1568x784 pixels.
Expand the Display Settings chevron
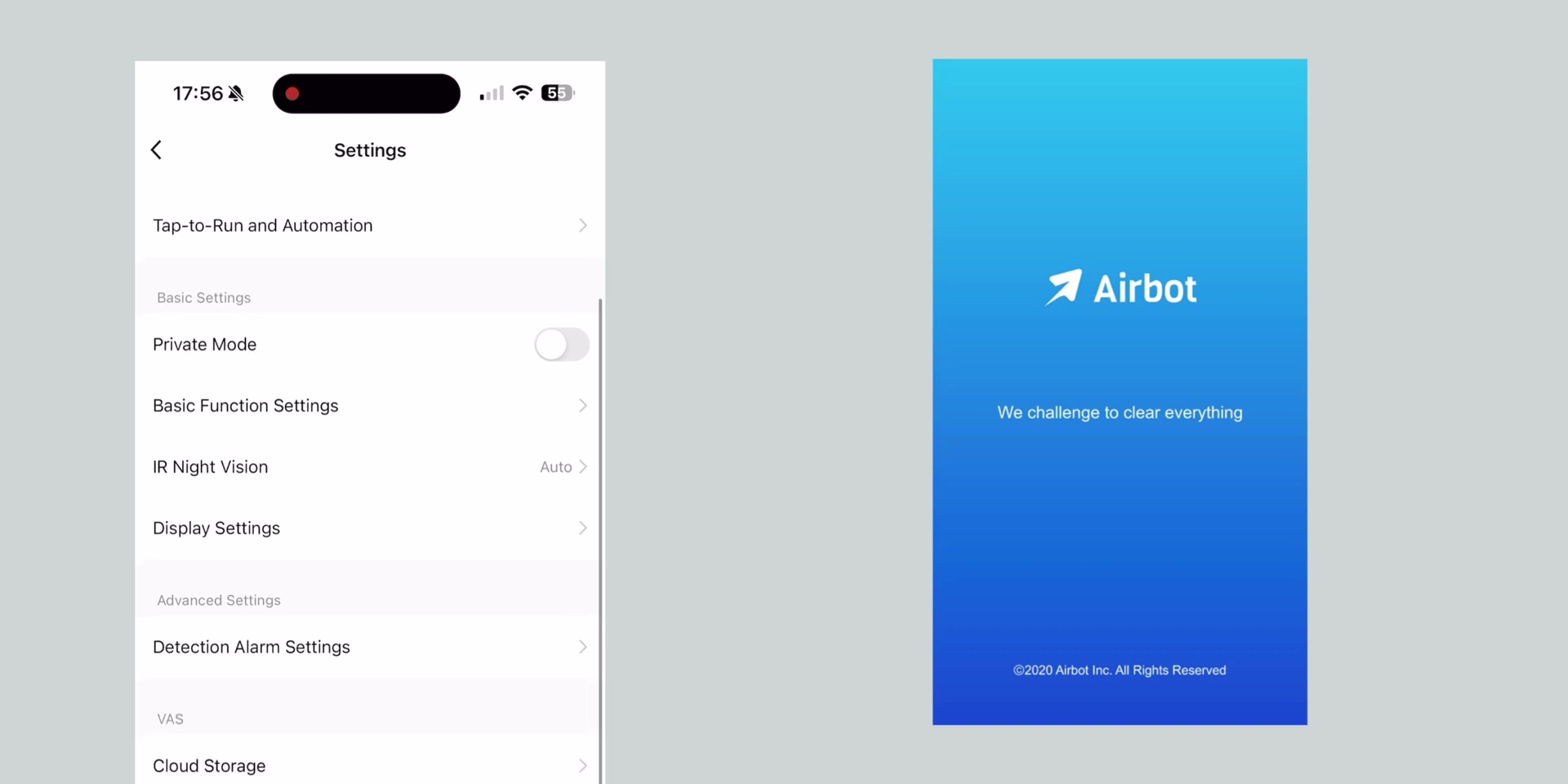pos(583,528)
